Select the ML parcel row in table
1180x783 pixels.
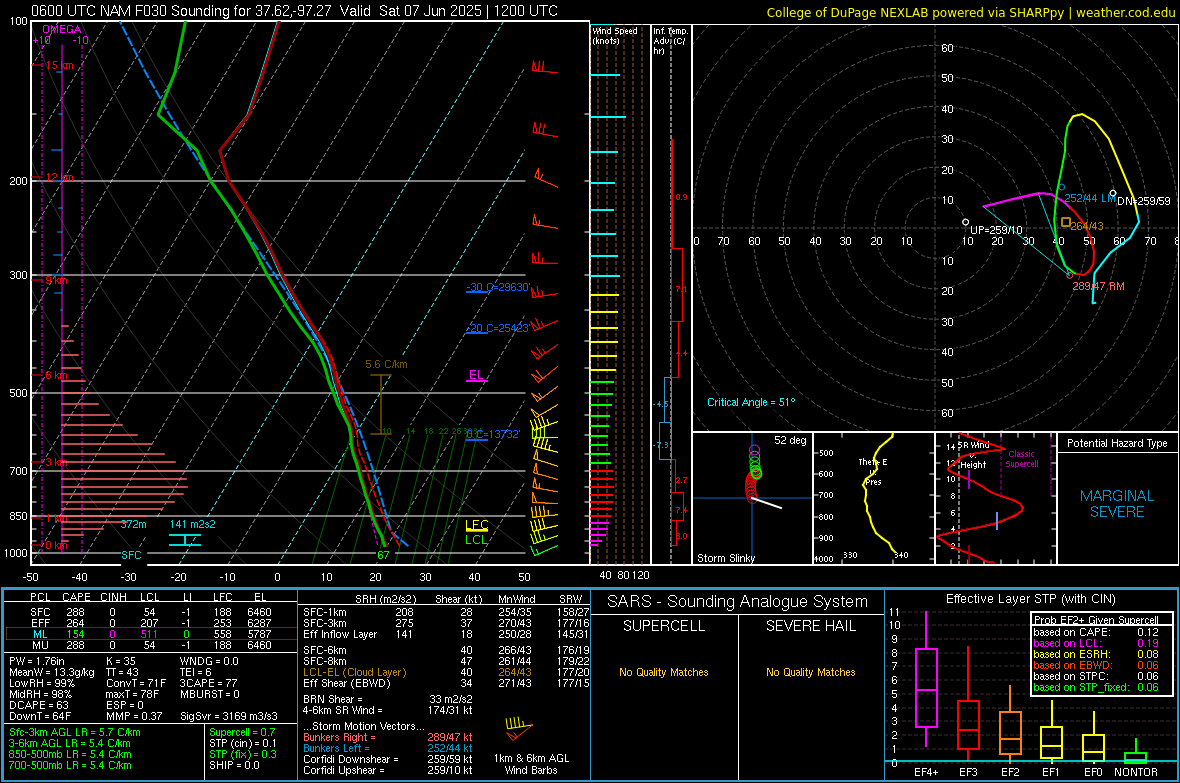click(x=151, y=634)
